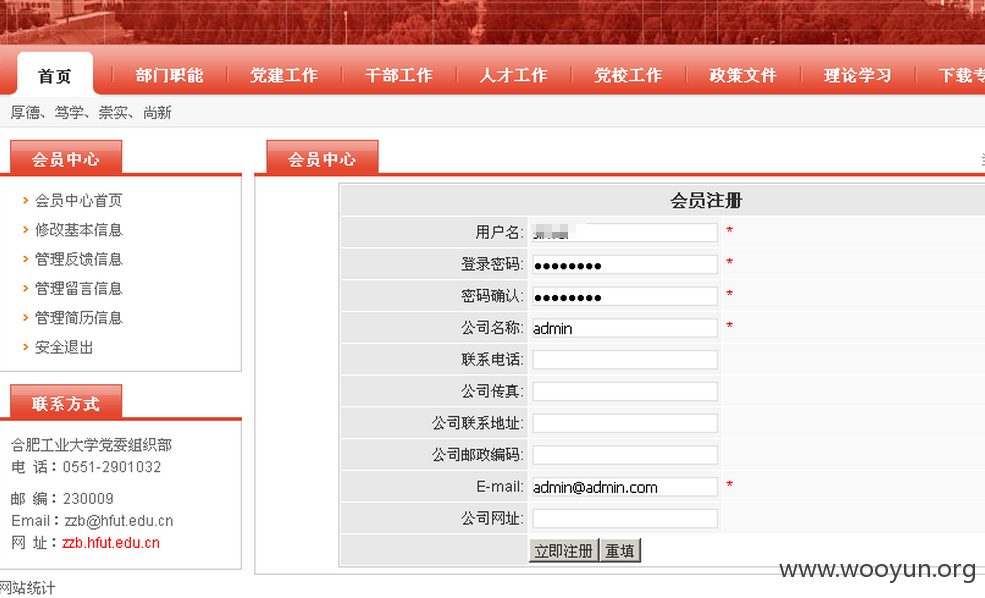Focus the 密码确认 password field
Screen dimensions: 985x598
coord(625,296)
